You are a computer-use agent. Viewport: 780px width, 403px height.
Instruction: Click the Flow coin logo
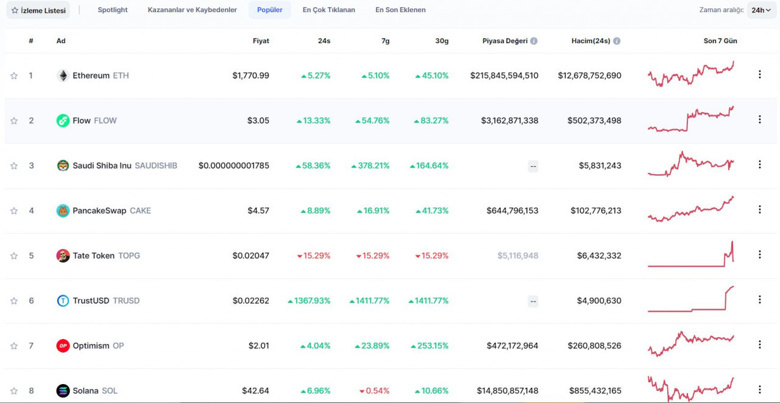(x=63, y=120)
